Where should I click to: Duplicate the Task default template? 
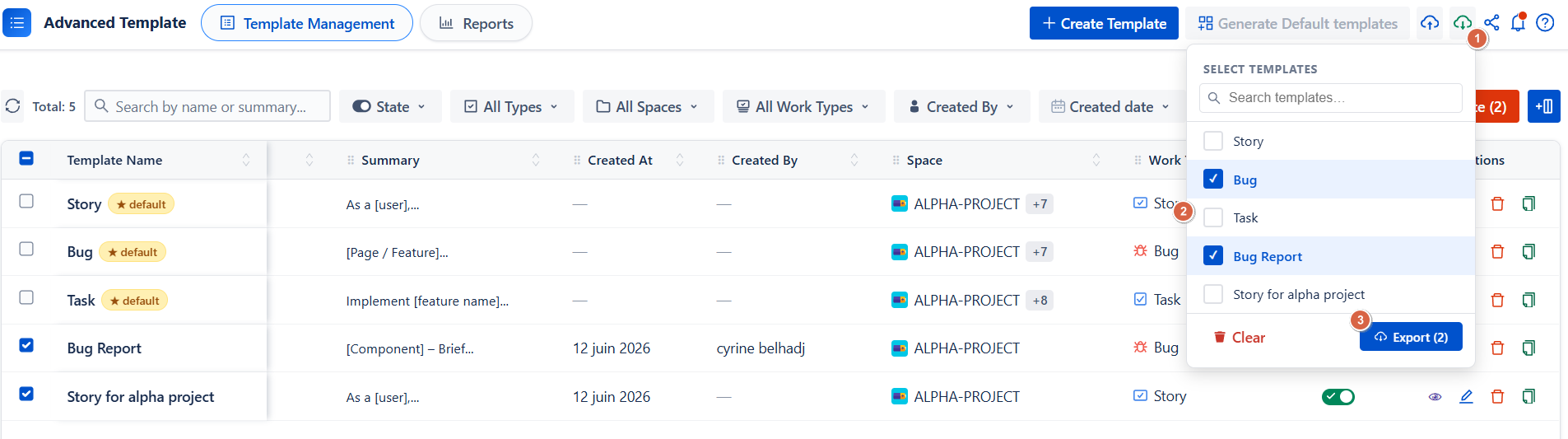(1528, 300)
